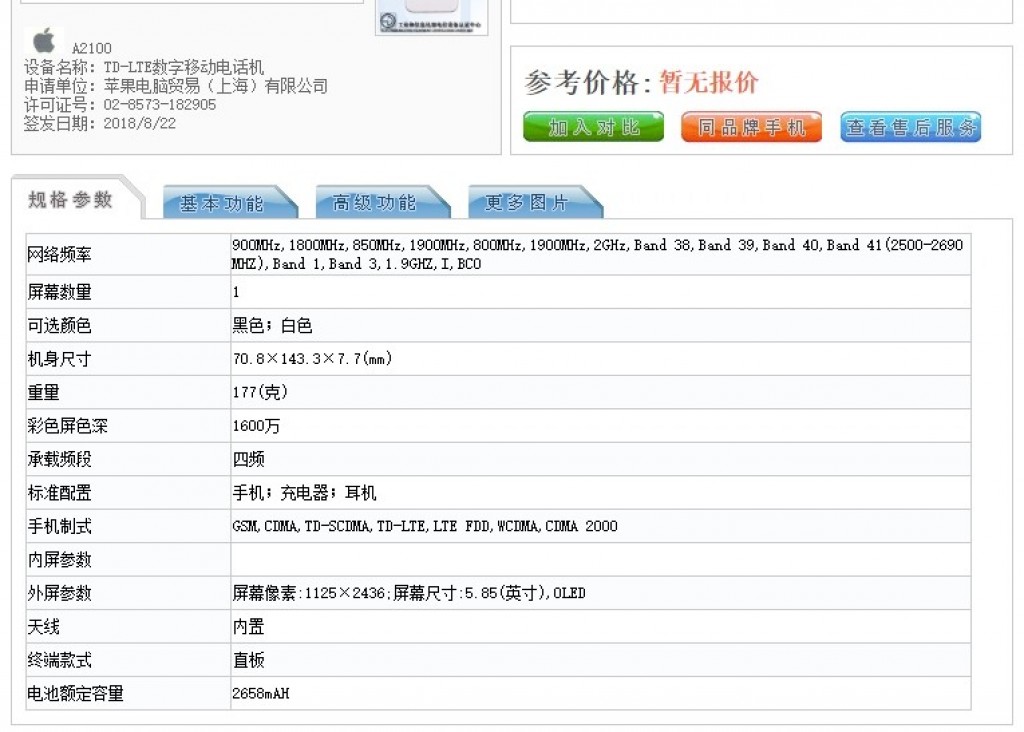Select the 手机制式 row label
The width and height of the screenshot is (1024, 732).
pyautogui.click(x=60, y=526)
